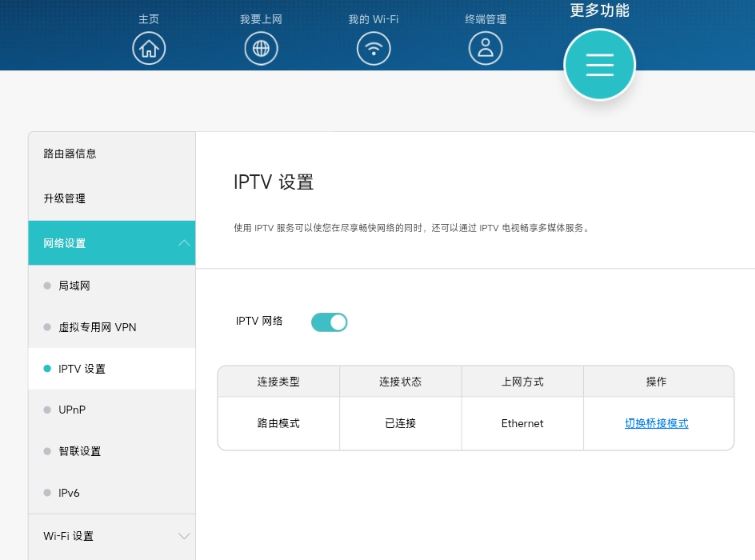The height and width of the screenshot is (560, 755).
Task: Select IPTV 设置 submenu item
Action: 81,369
